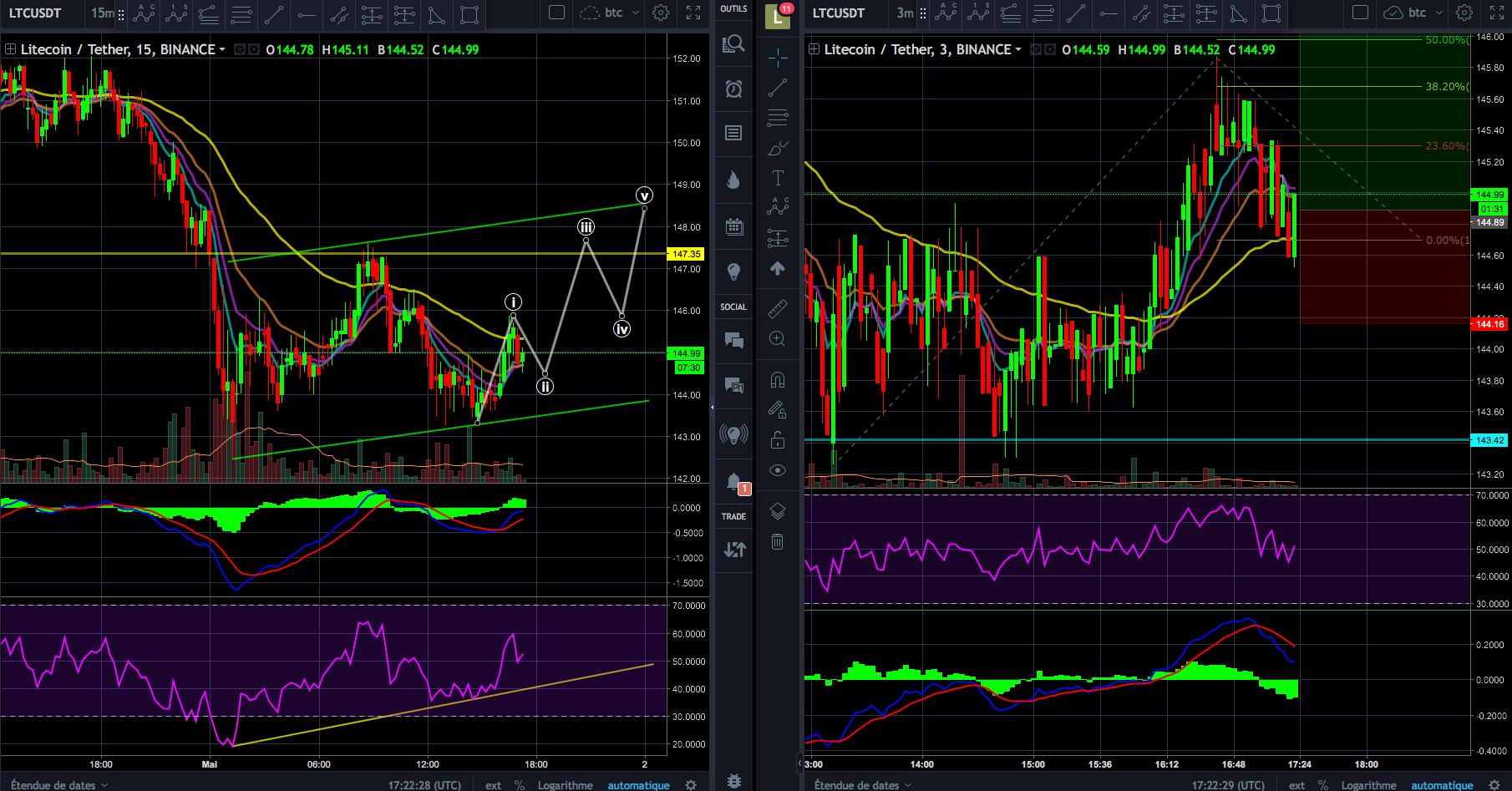
Task: Select the brush drawing tool
Action: coord(778,148)
